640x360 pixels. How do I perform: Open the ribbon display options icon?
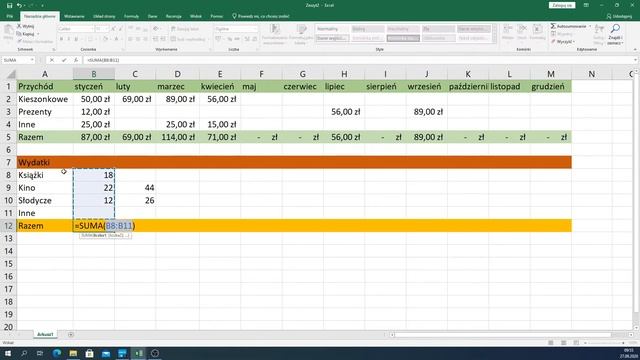click(586, 5)
